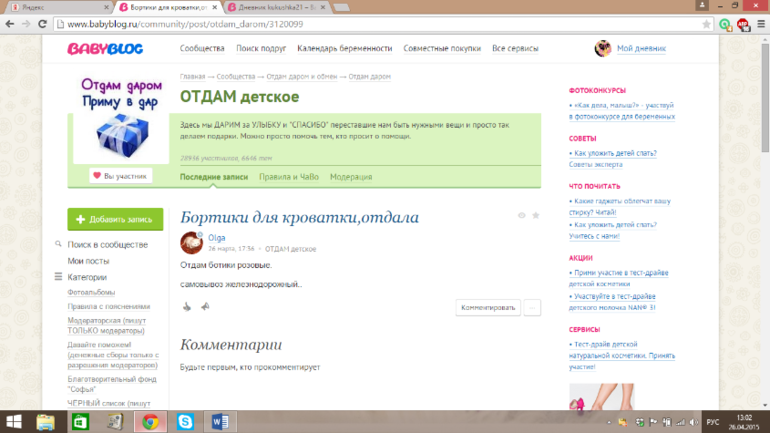Open Olga's profile avatar

click(x=191, y=242)
